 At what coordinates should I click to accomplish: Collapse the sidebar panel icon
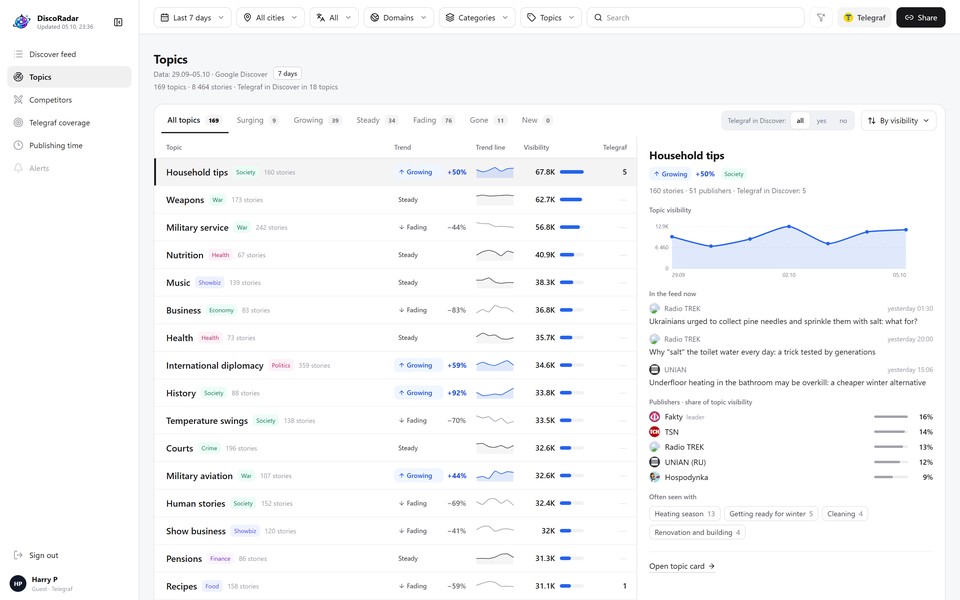point(118,22)
